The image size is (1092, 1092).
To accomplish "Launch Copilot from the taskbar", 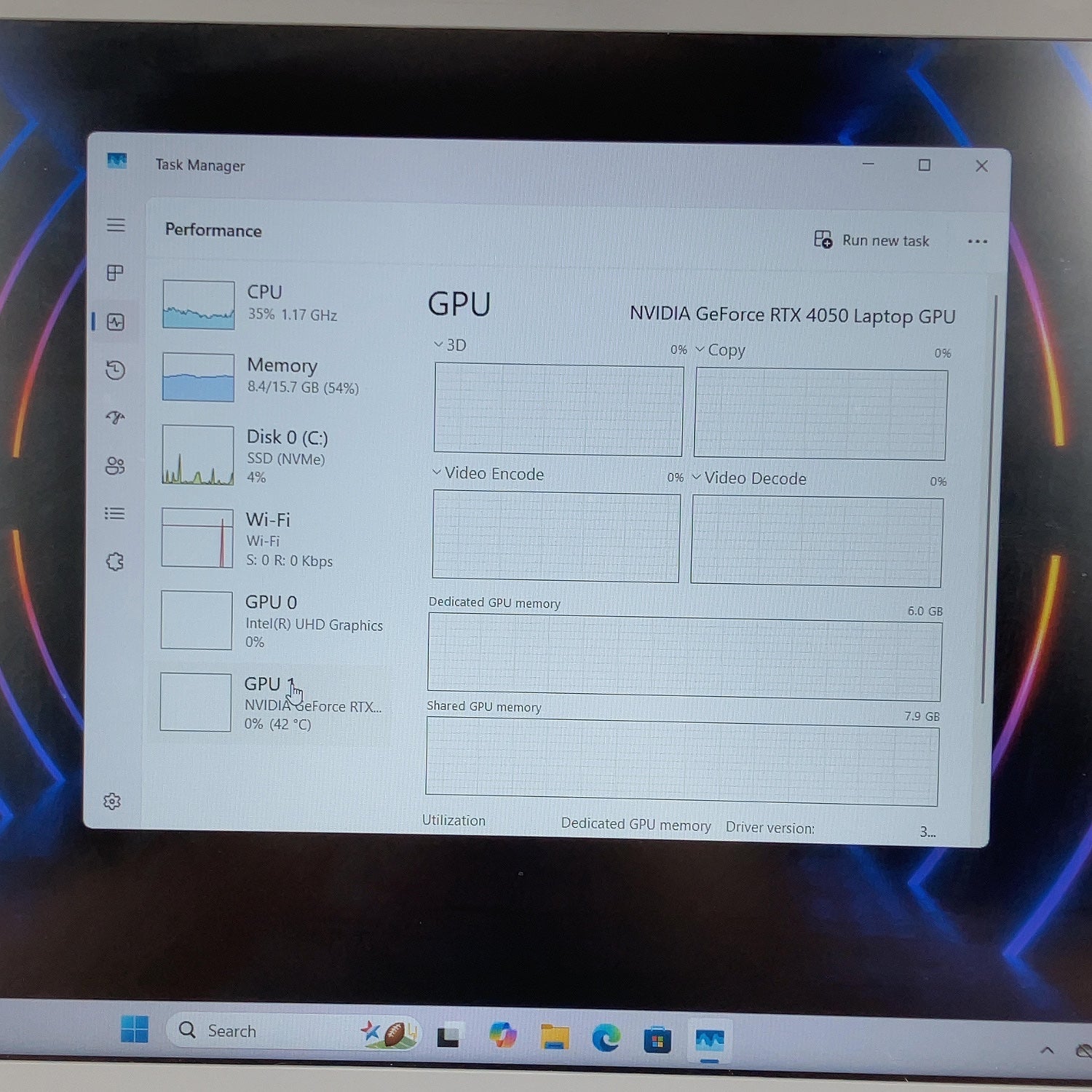I will click(x=502, y=1034).
